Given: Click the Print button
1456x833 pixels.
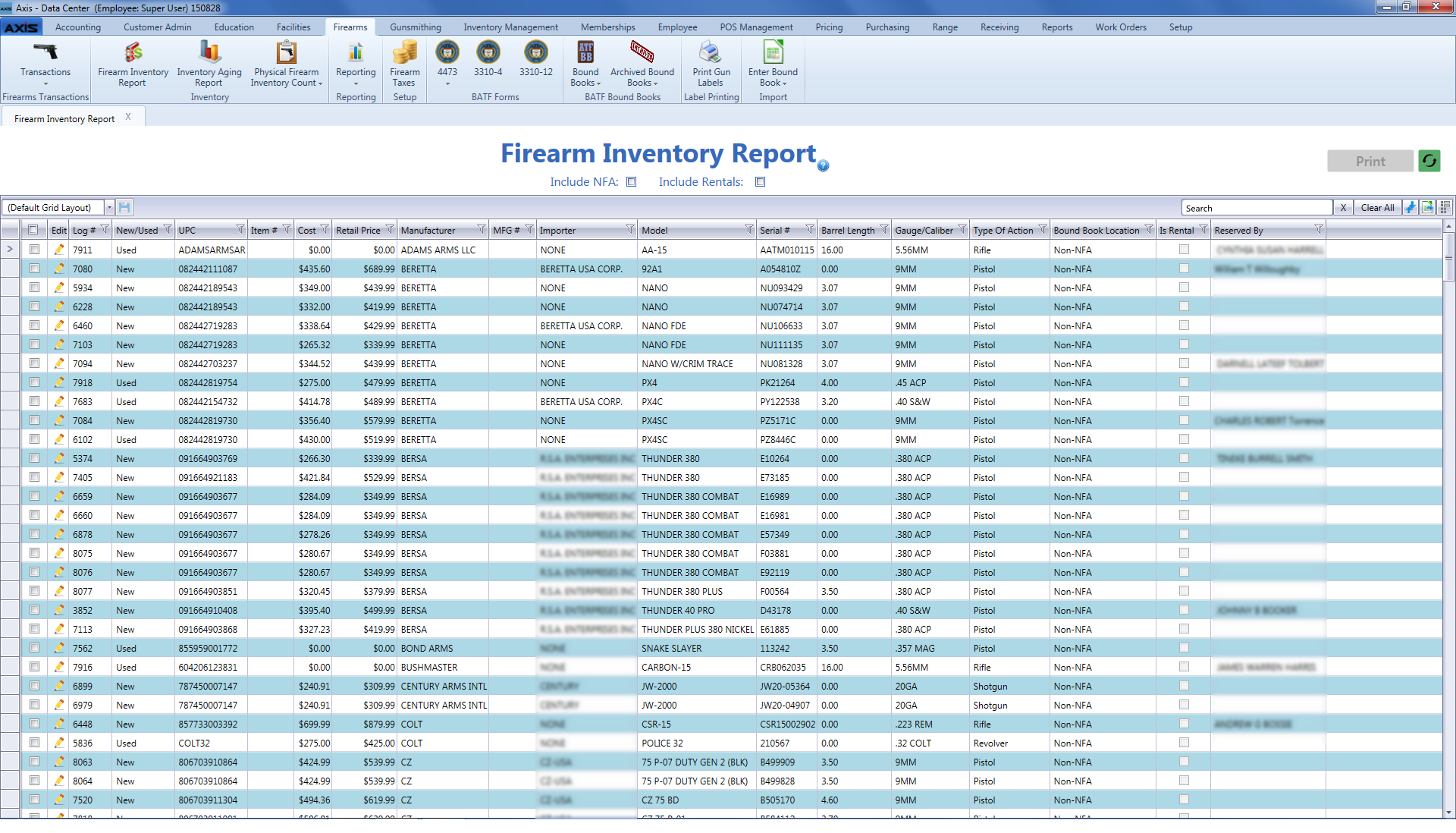Looking at the screenshot, I should (1370, 161).
